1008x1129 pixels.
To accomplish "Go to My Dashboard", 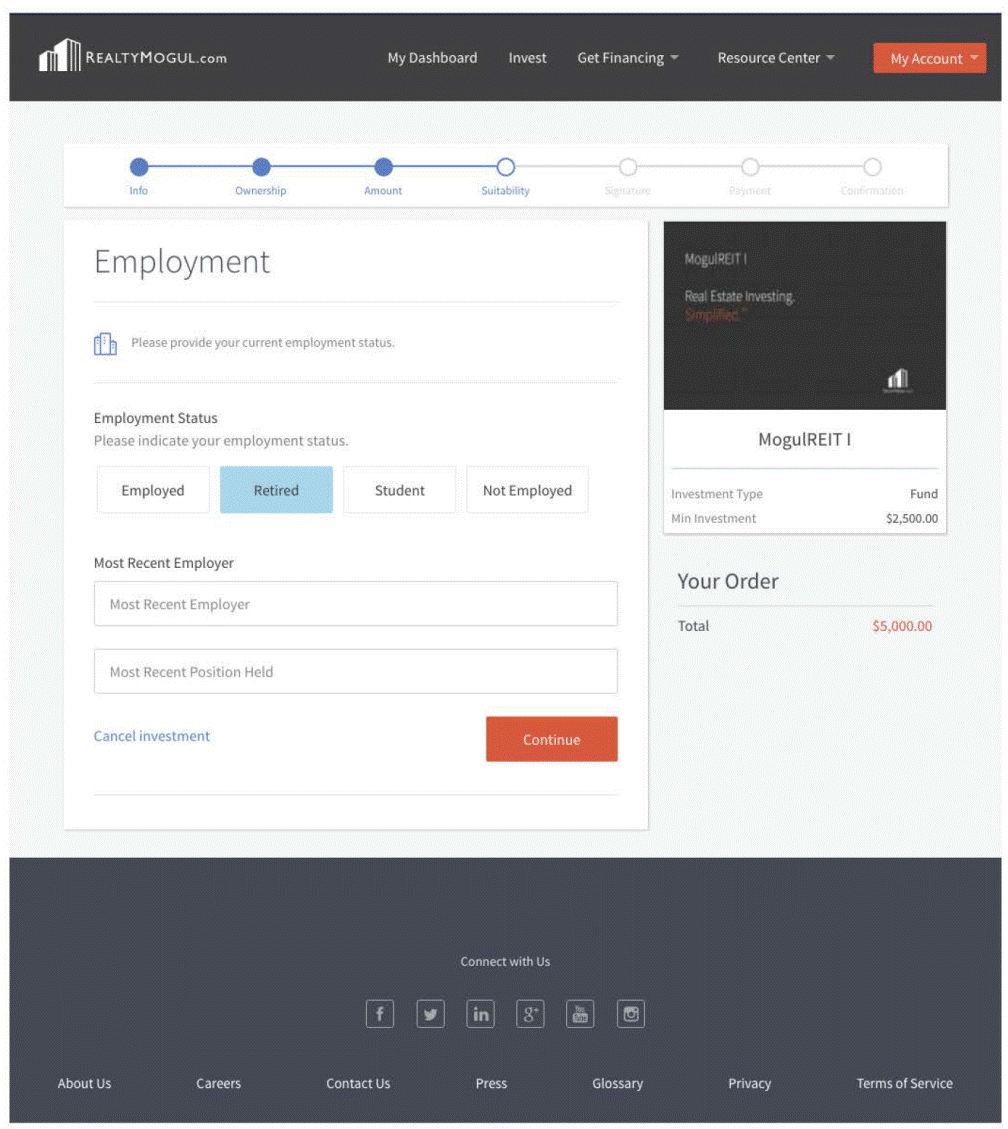I will point(432,58).
